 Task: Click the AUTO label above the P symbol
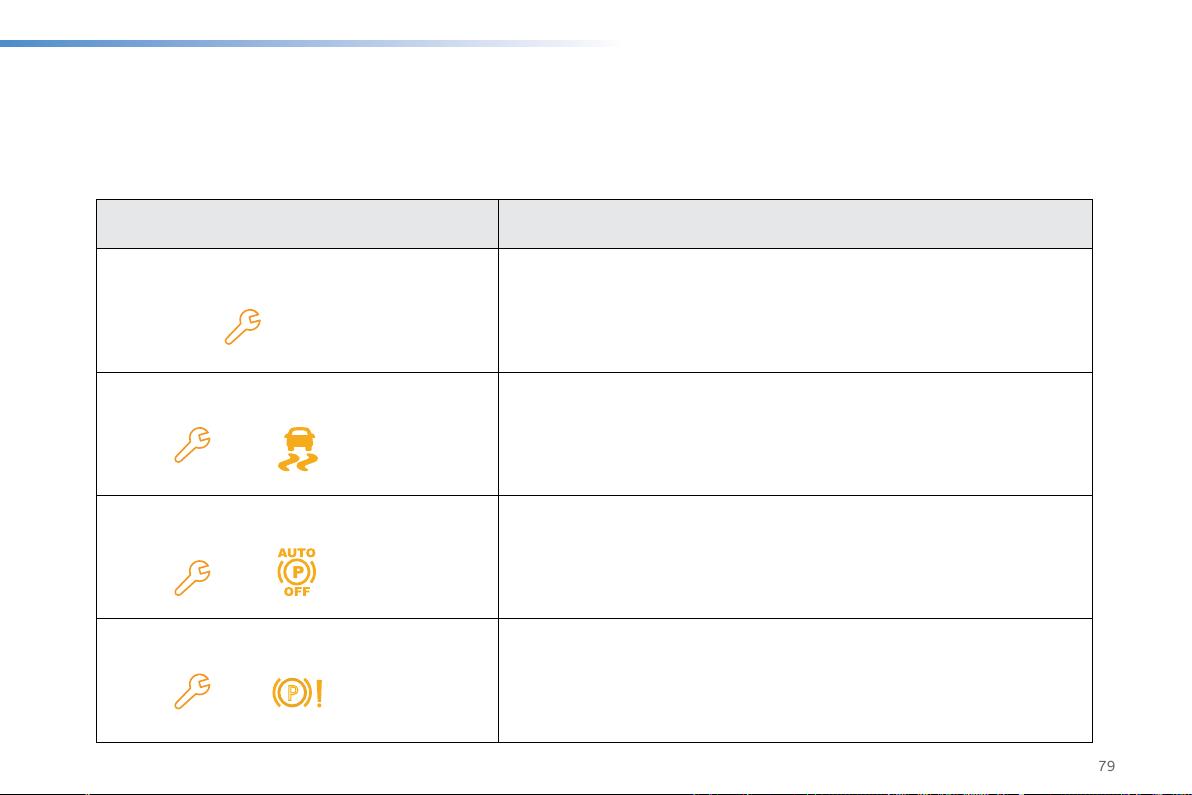pyautogui.click(x=296, y=553)
